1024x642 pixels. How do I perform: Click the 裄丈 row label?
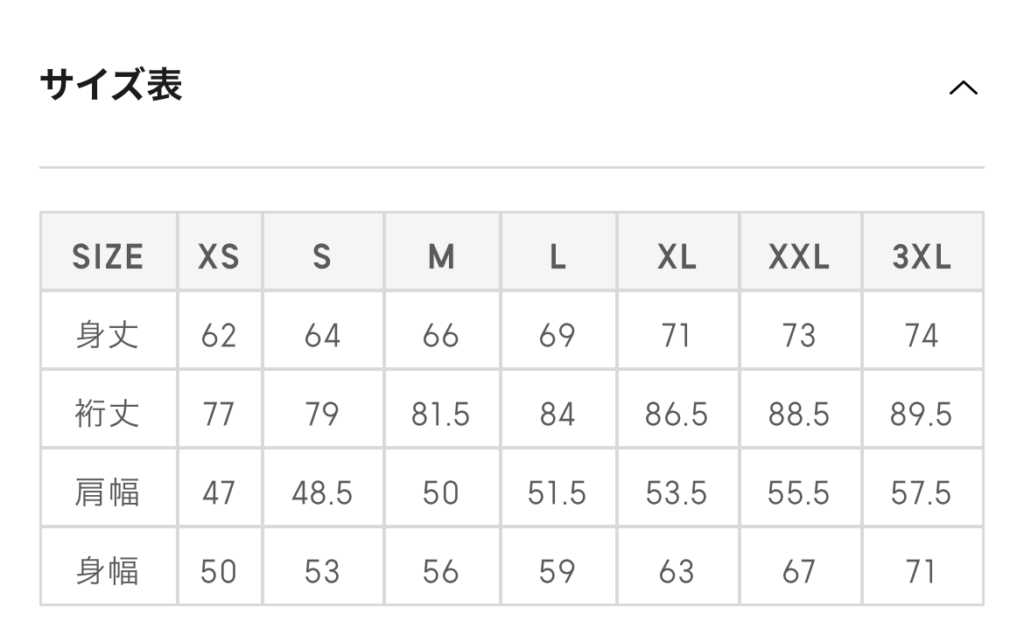click(108, 414)
